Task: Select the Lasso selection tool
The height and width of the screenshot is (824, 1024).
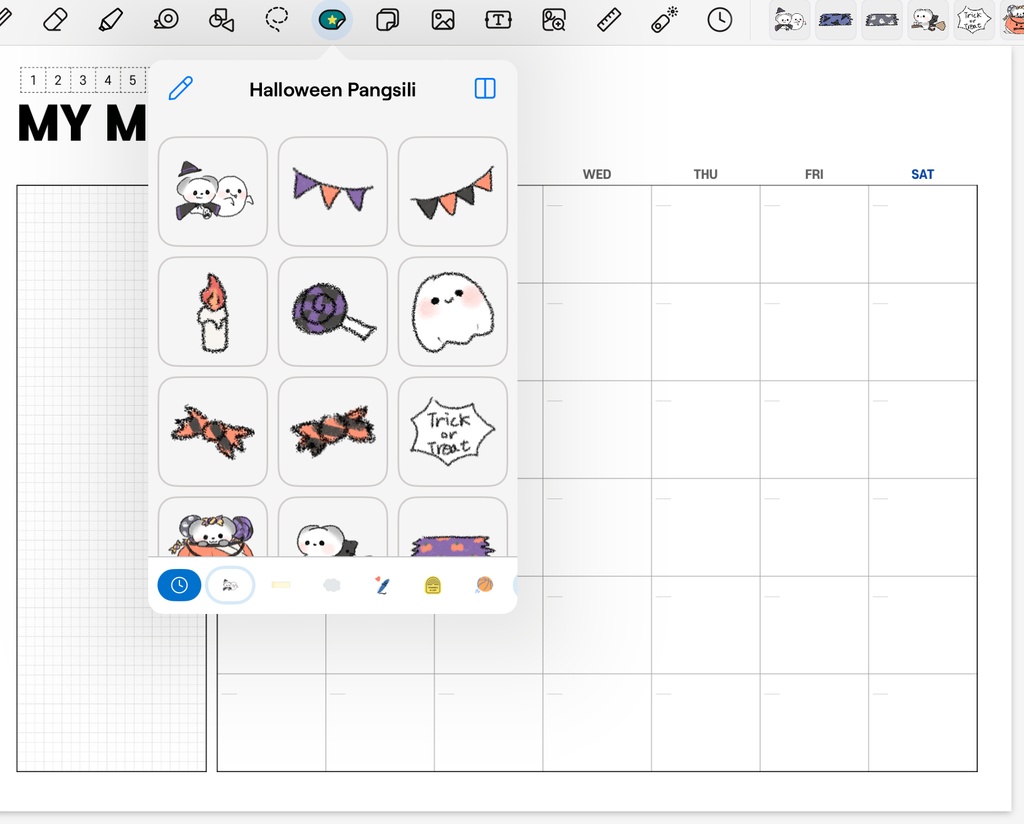Action: (277, 20)
